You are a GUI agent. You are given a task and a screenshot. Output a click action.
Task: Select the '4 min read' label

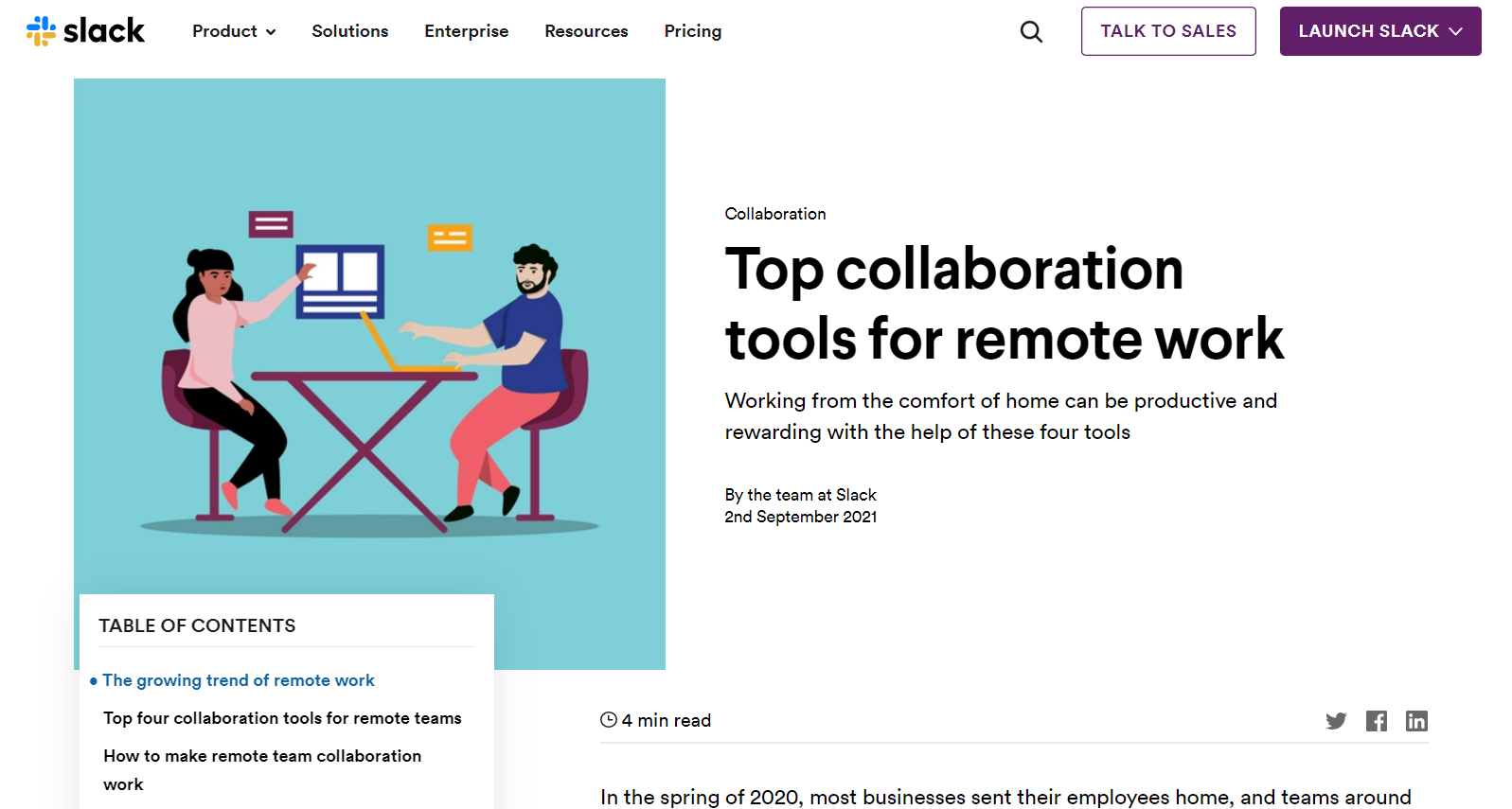(656, 721)
